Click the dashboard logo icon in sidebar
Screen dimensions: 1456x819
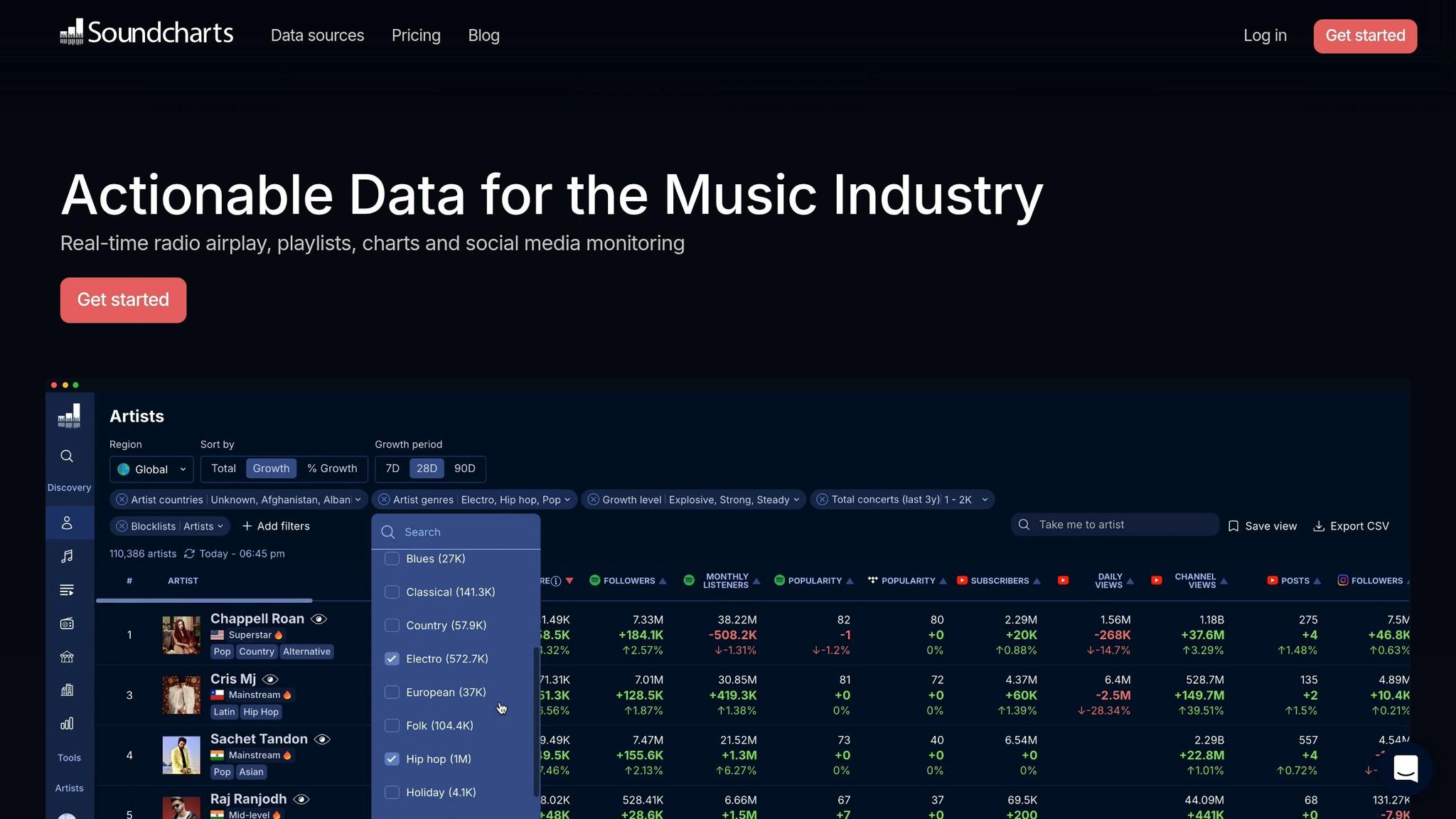(69, 417)
